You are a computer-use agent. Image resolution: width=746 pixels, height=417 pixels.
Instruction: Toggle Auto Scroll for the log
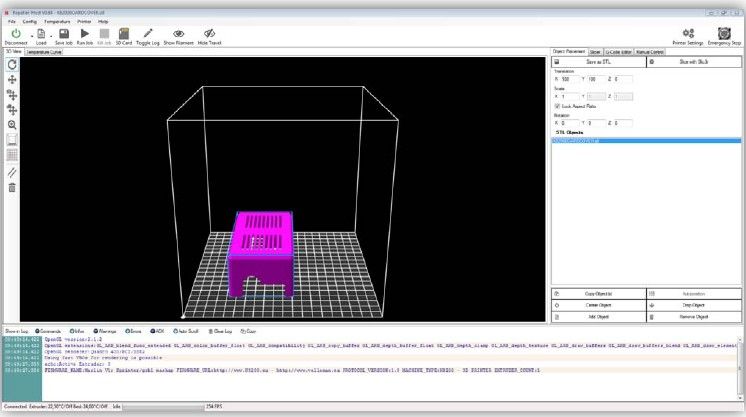point(186,331)
